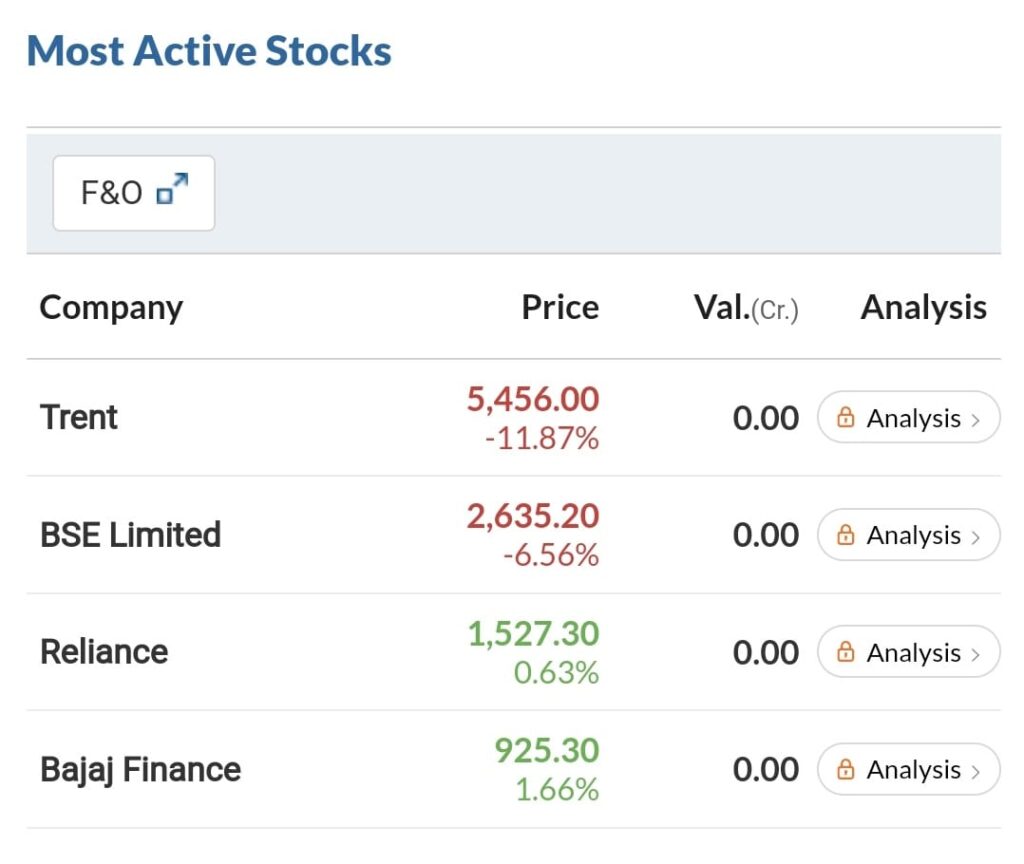Select Bajaj Finance change 1.66%
The height and width of the screenshot is (864, 1024).
tap(557, 790)
